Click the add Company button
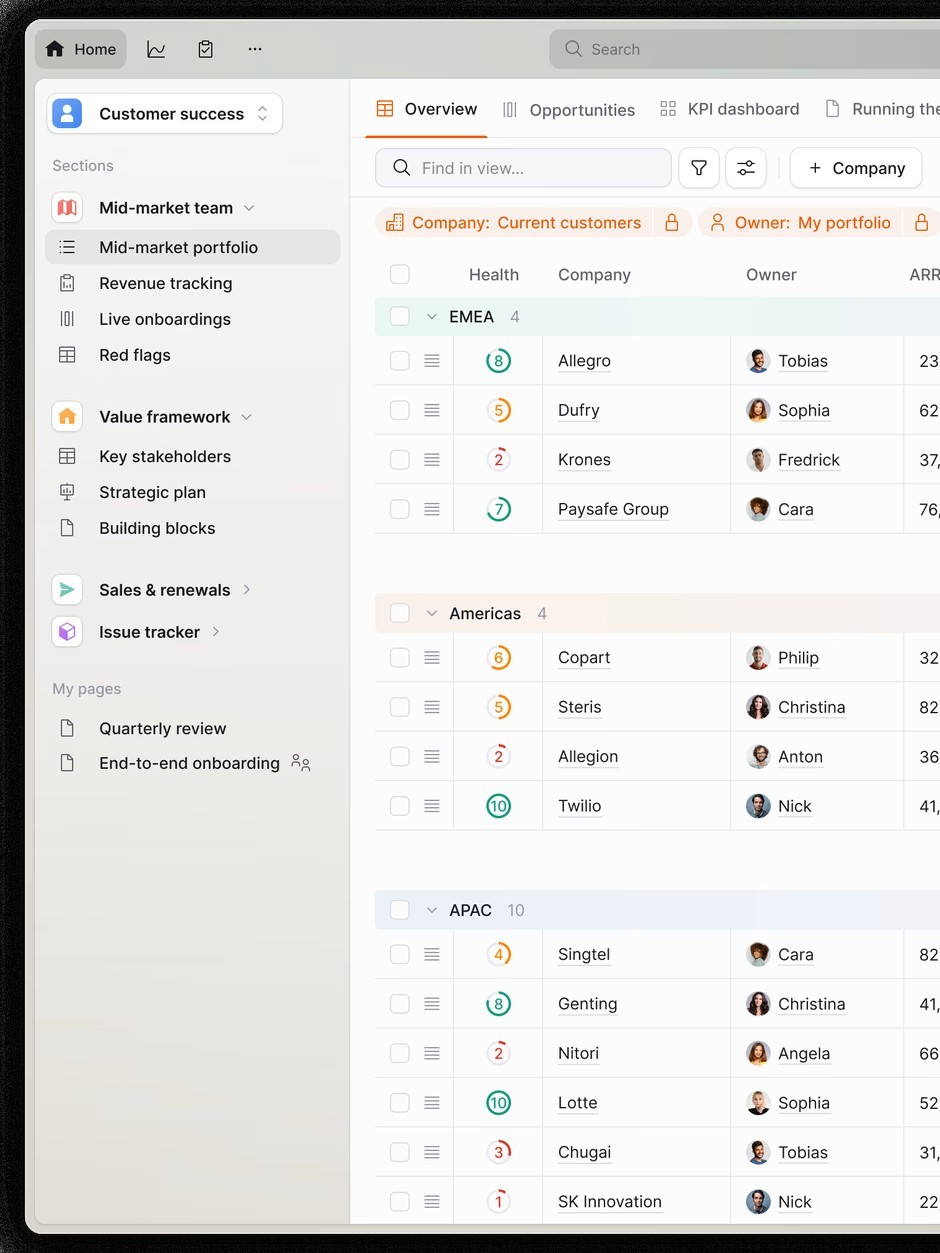940x1253 pixels. click(x=855, y=168)
